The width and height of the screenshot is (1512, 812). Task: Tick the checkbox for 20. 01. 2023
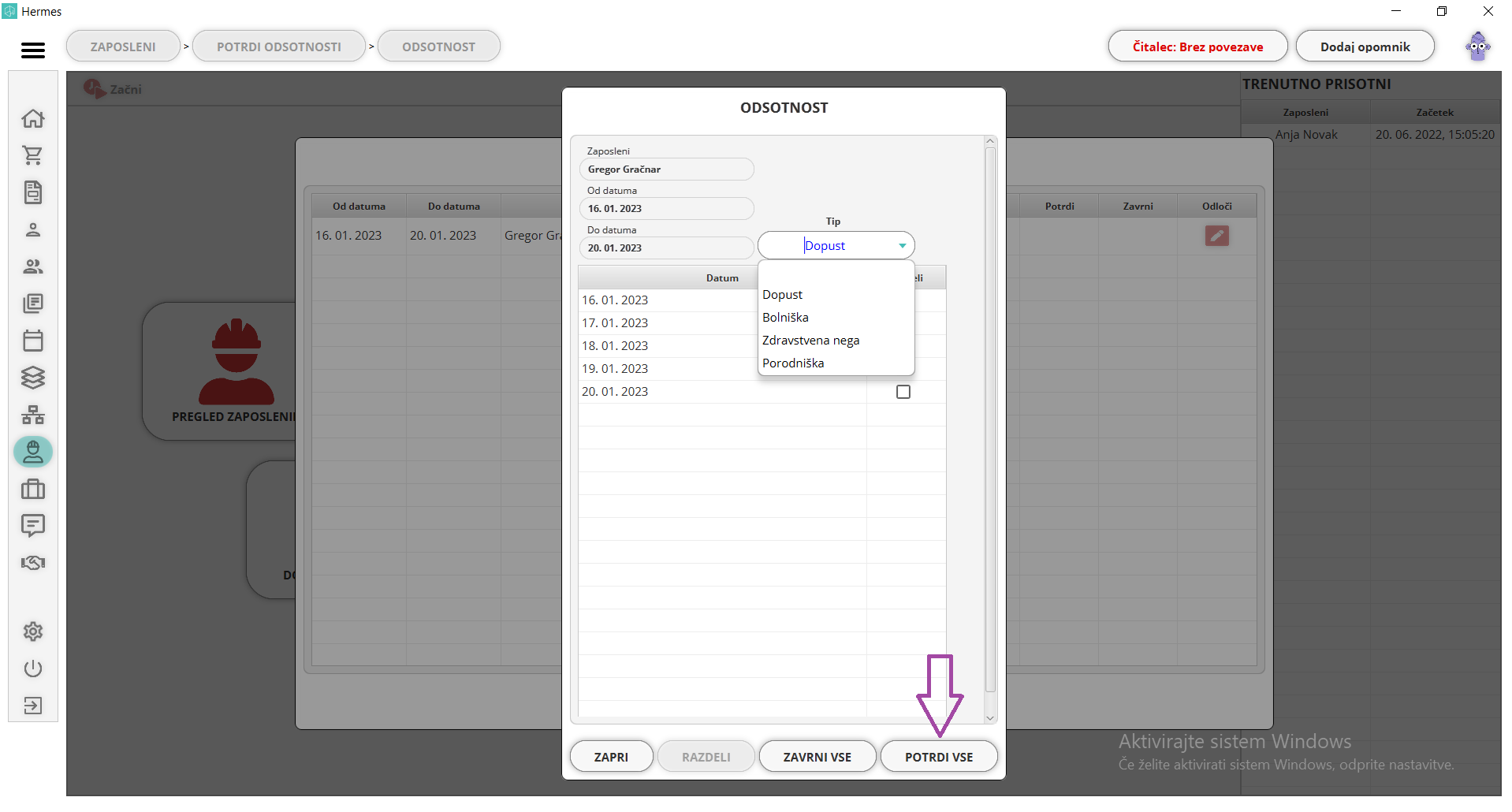click(x=903, y=392)
